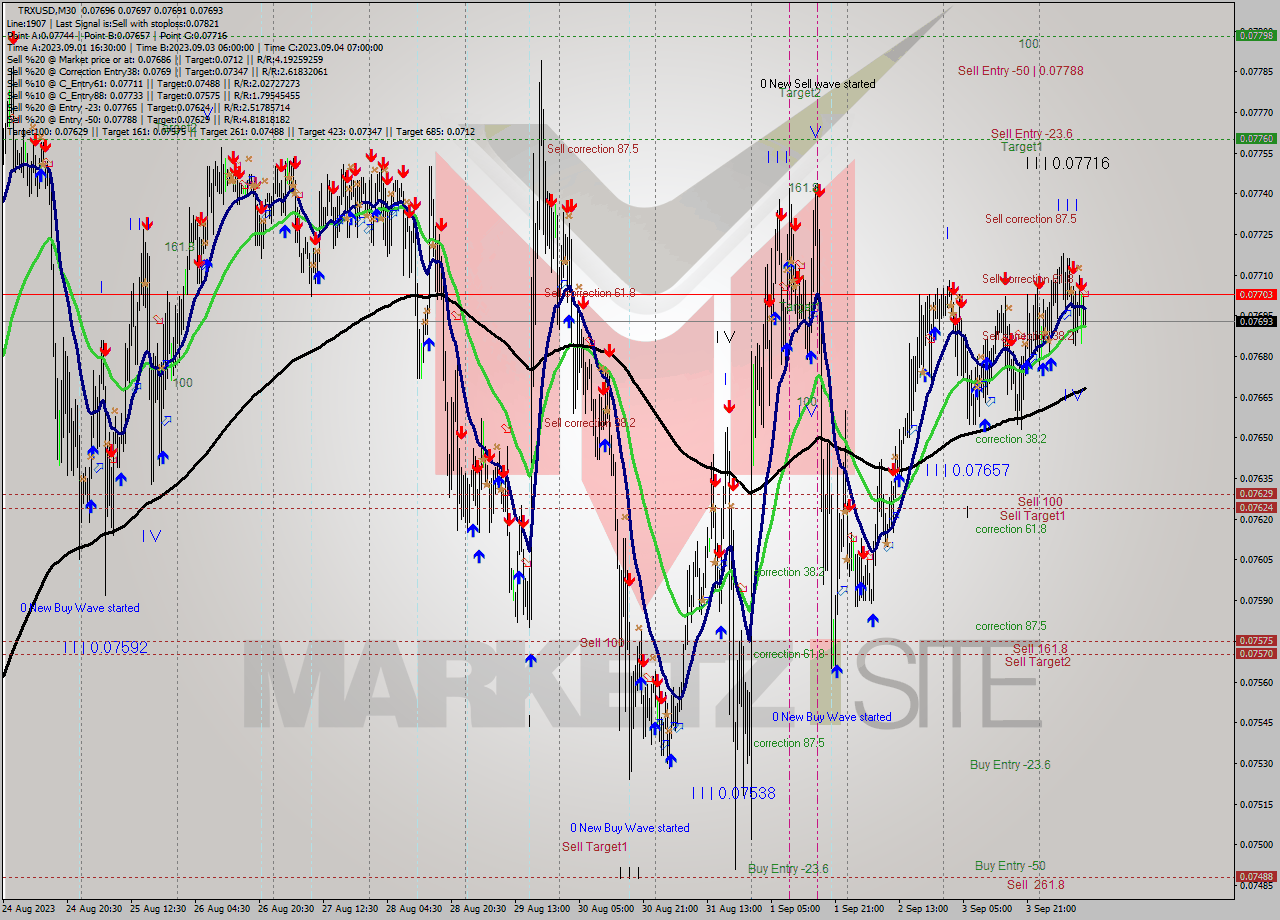Click the 'Target100: 0.07629' targets line
Screen dimensions: 1280x920
[x=240, y=131]
